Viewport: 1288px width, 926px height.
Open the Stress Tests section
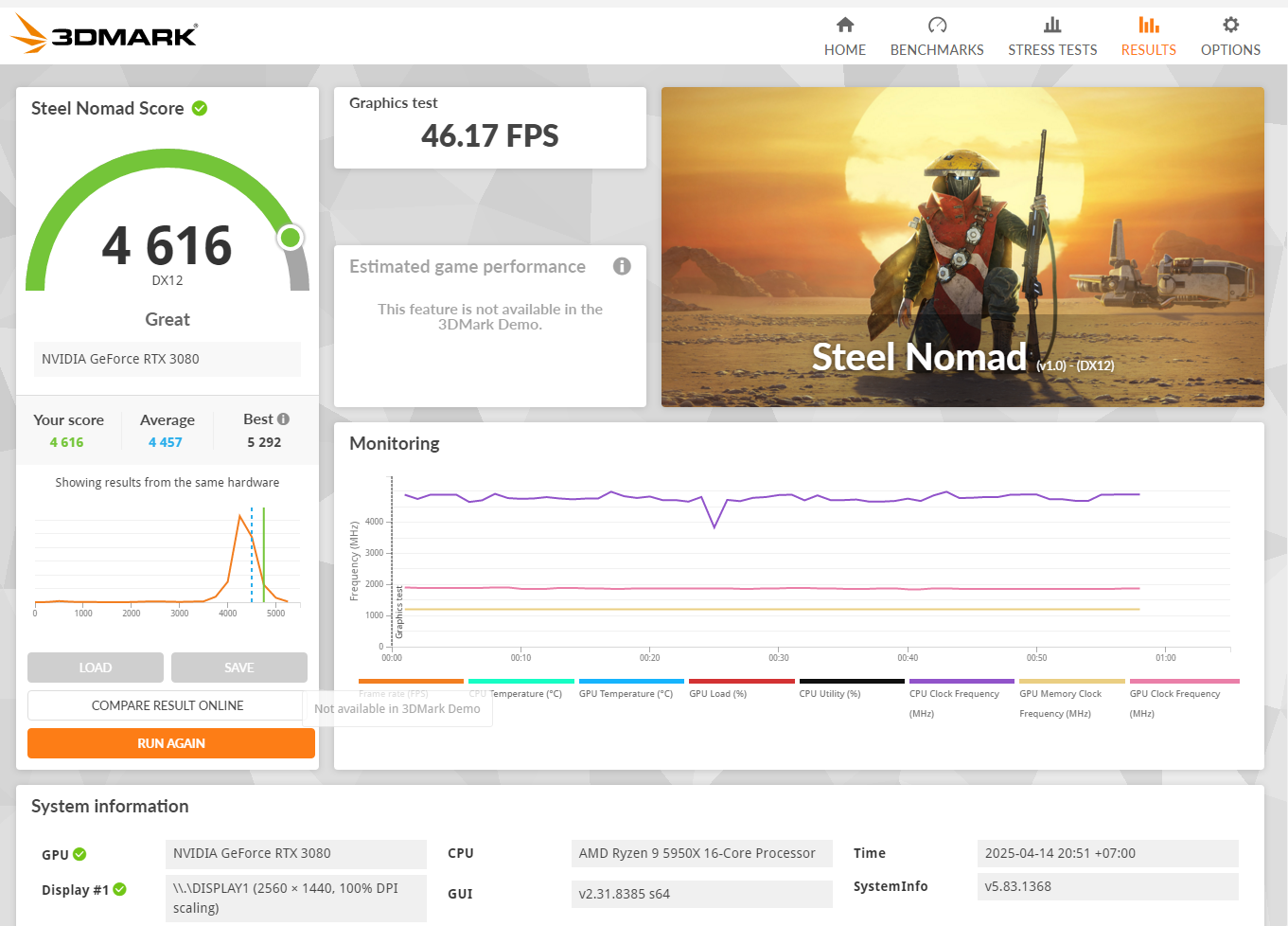click(1052, 37)
